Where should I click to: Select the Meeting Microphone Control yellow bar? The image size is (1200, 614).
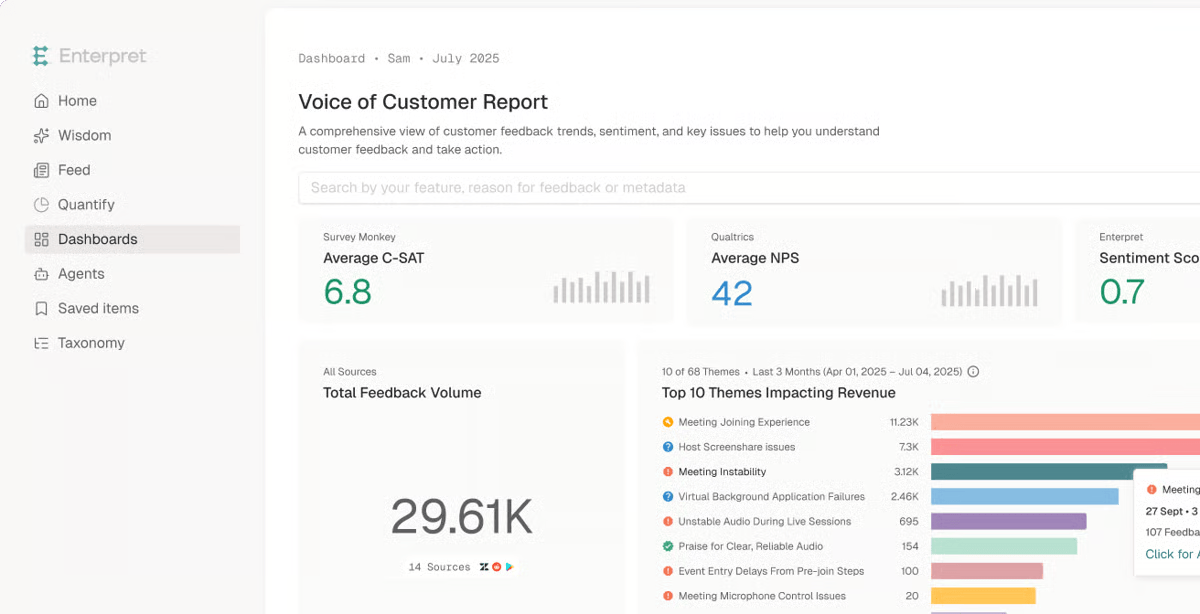[x=983, y=596]
